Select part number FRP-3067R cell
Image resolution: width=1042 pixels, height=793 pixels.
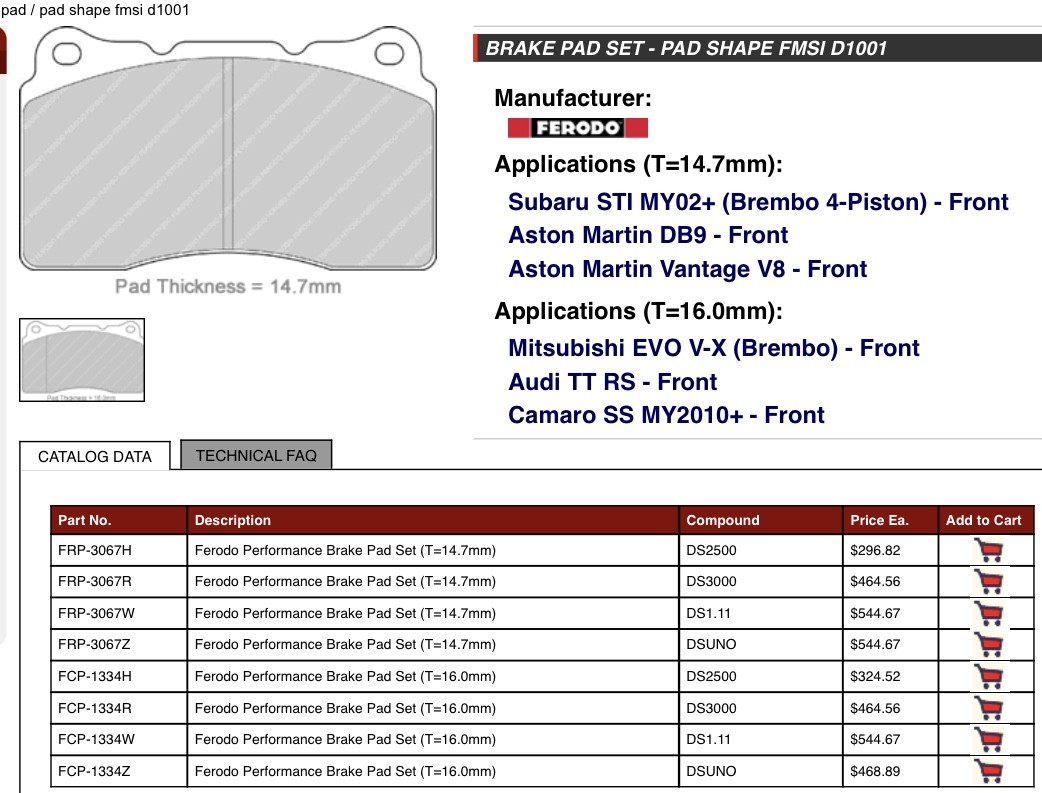[x=119, y=582]
